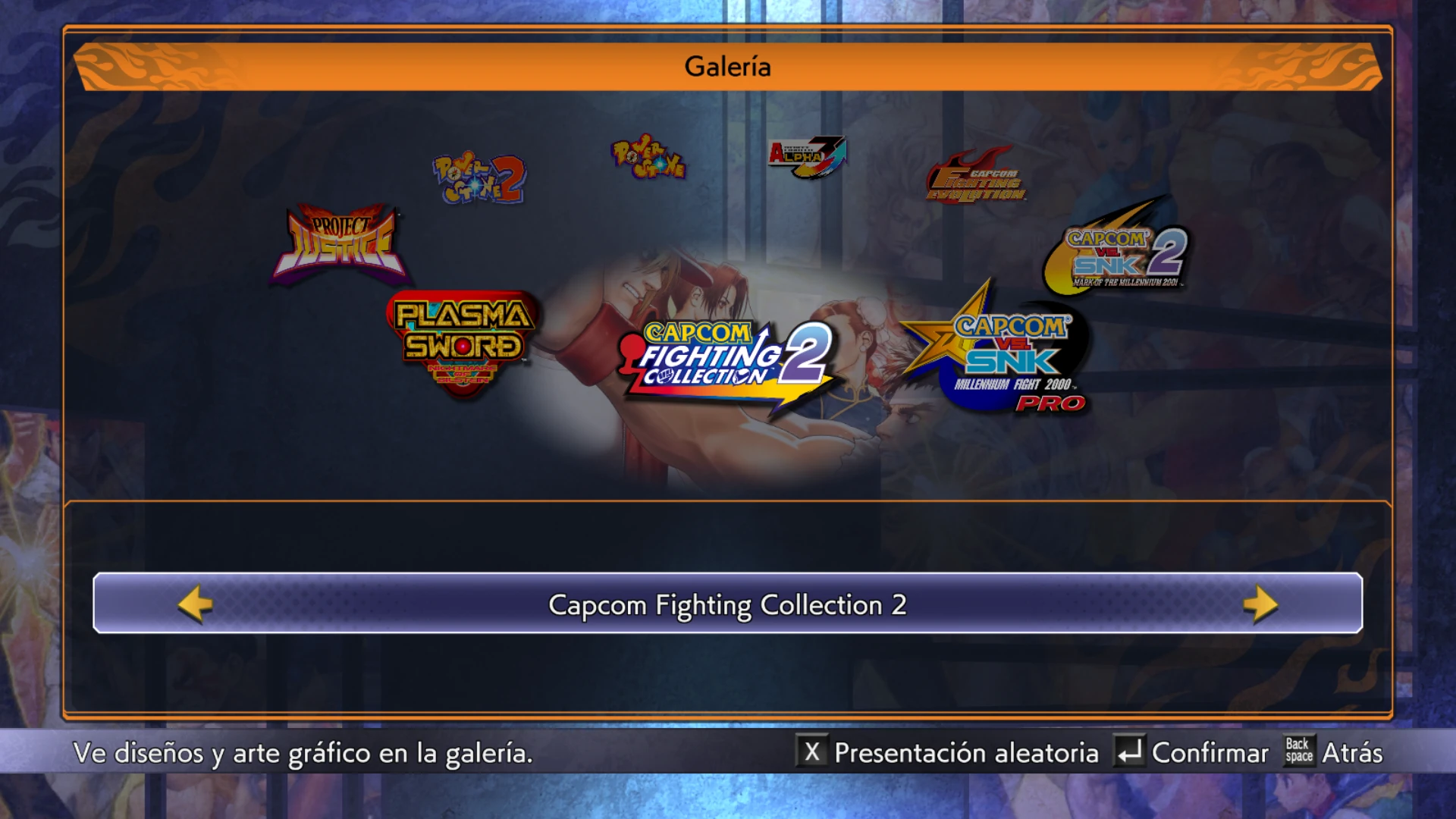Screen dimensions: 1456x819
Task: Click the left yellow arrow selector
Action: click(196, 604)
